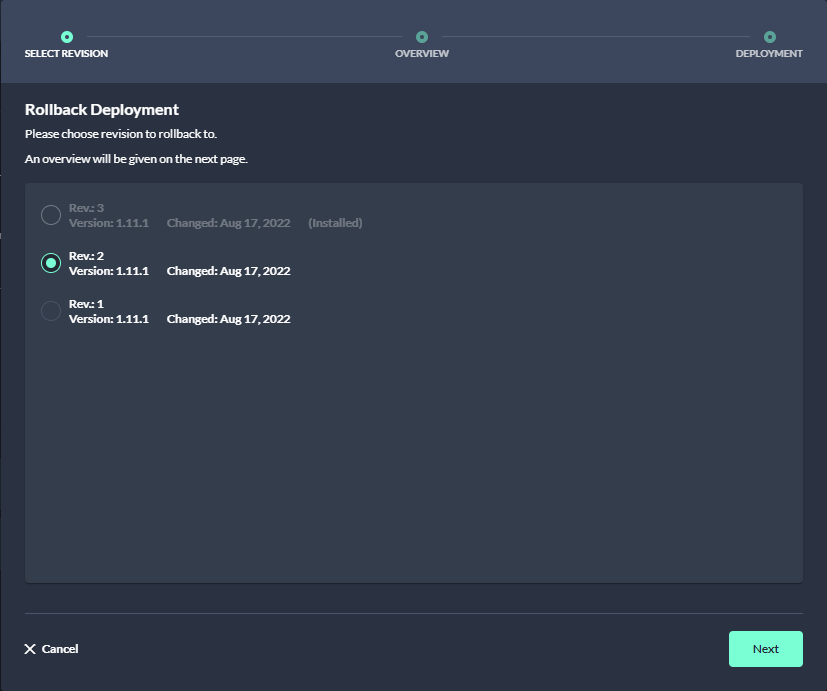Image resolution: width=827 pixels, height=691 pixels.
Task: Jump to the OVERVIEW step label
Action: [x=422, y=54]
